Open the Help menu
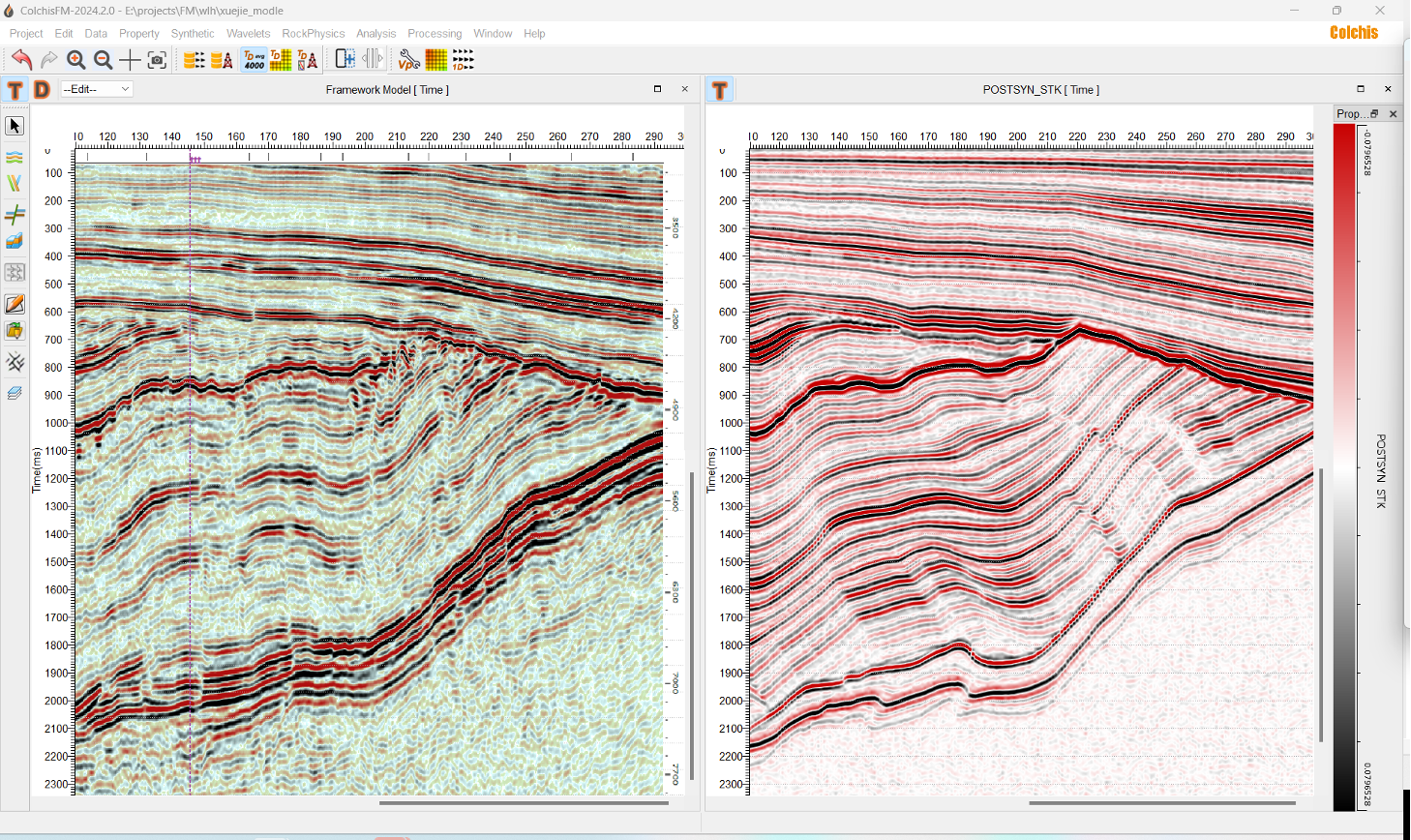1411x840 pixels. (534, 33)
